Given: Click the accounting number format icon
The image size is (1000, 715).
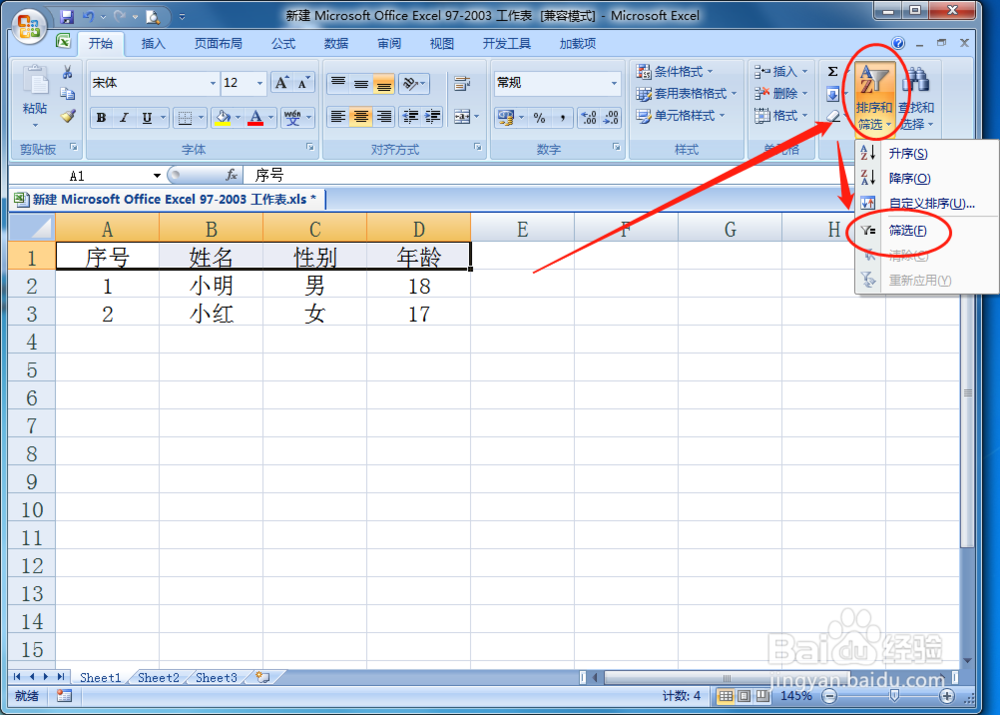Looking at the screenshot, I should pyautogui.click(x=507, y=117).
